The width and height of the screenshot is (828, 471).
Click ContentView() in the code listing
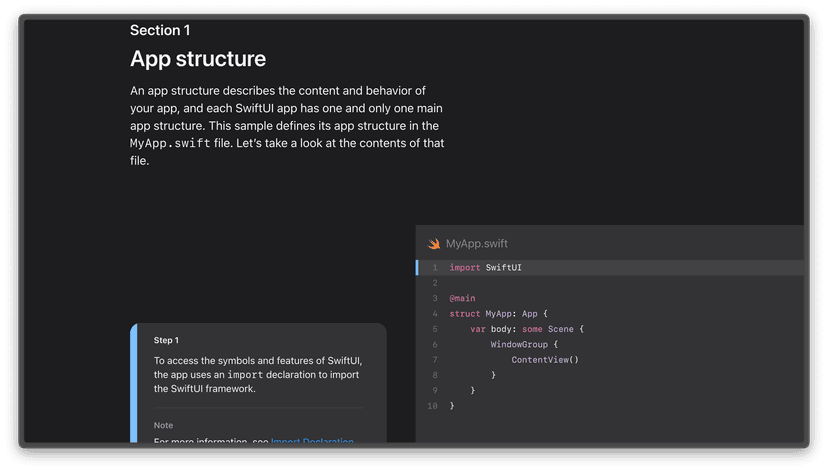pos(545,360)
